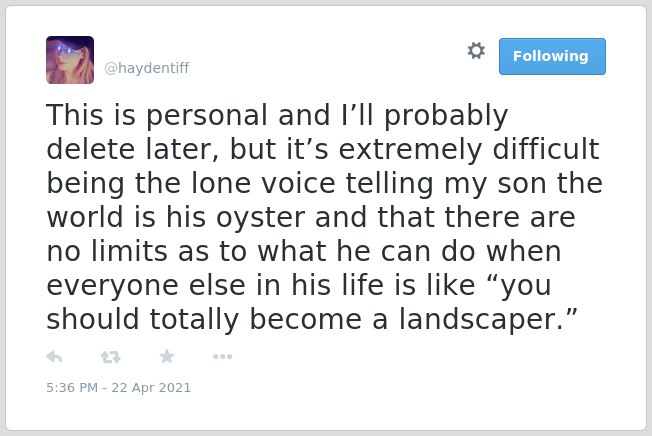Reply to the tweet with the arrow icon
Viewport: 652px width, 436px height.
pyautogui.click(x=54, y=357)
